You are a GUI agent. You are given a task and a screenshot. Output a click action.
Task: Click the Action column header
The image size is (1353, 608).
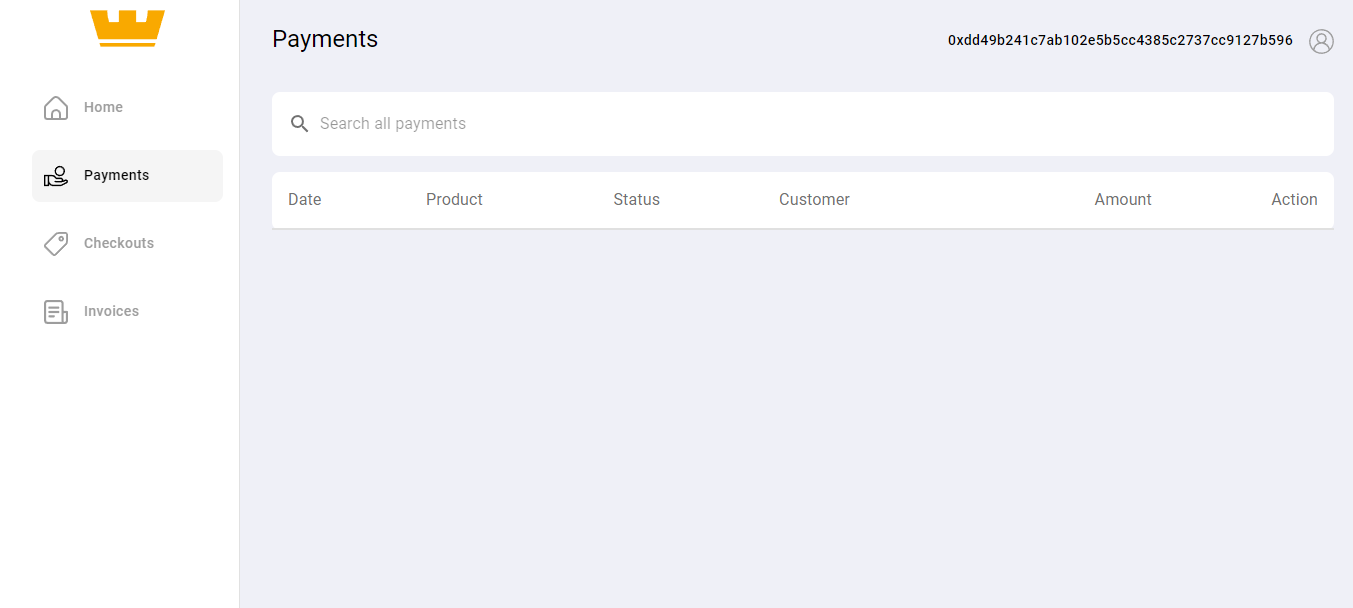tap(1294, 200)
